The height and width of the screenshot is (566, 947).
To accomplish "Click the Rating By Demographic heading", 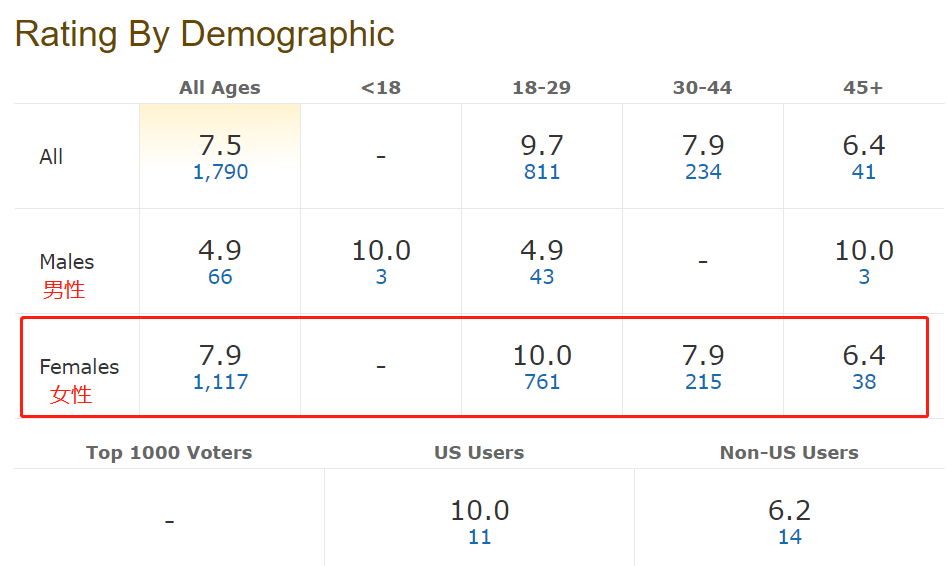I will [x=204, y=34].
